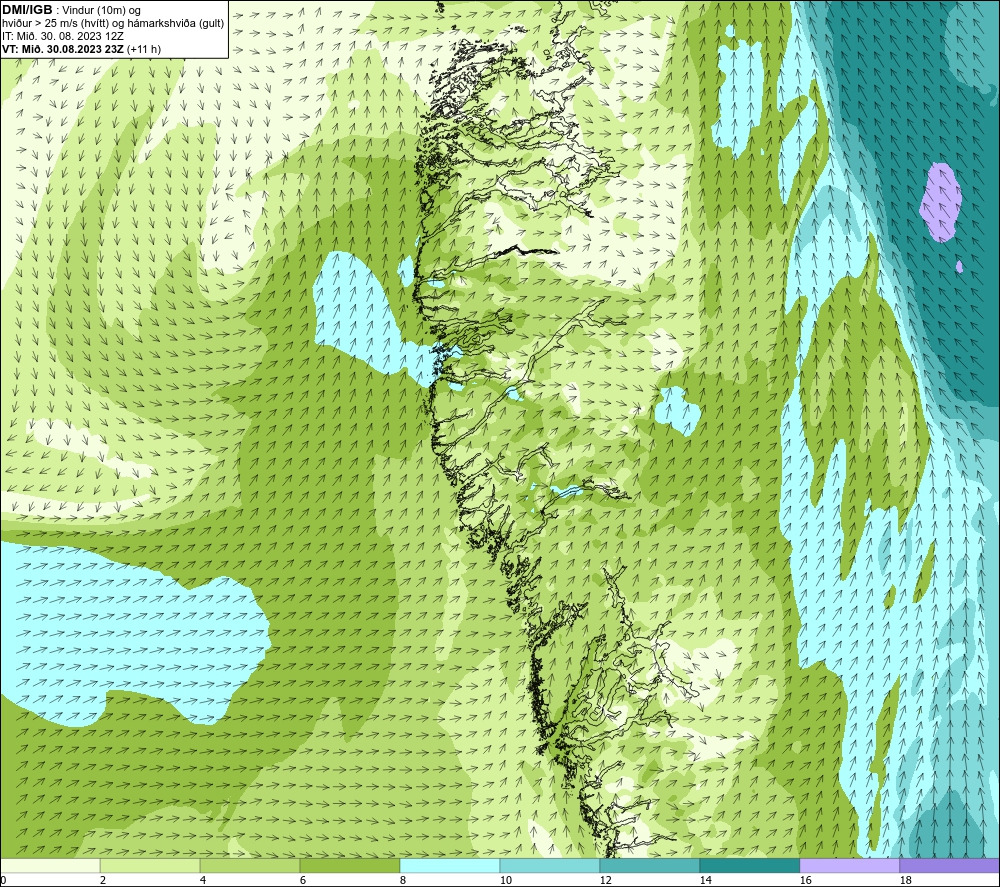Image resolution: width=1000 pixels, height=887 pixels.
Task: Click the 8–10 m/s light cyan legend swatch
Action: point(450,865)
